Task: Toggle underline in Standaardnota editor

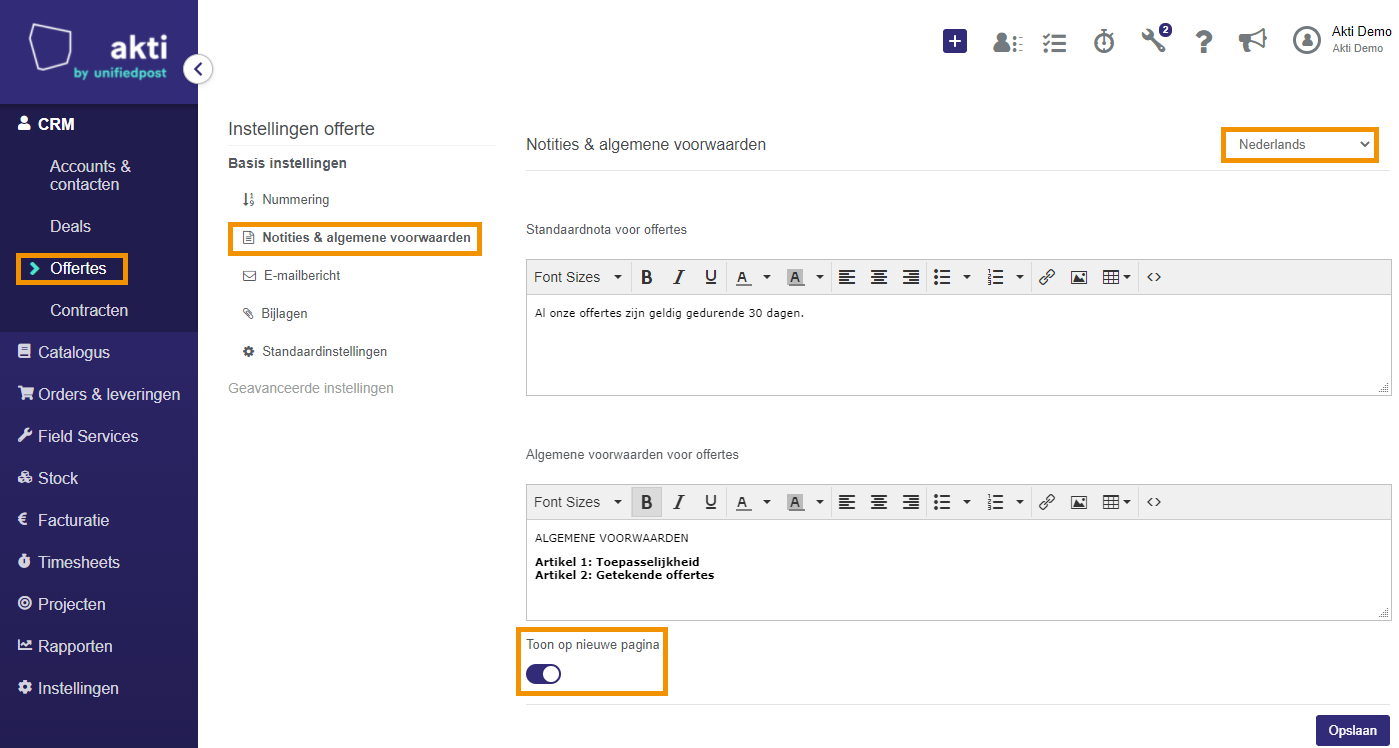Action: click(x=711, y=277)
